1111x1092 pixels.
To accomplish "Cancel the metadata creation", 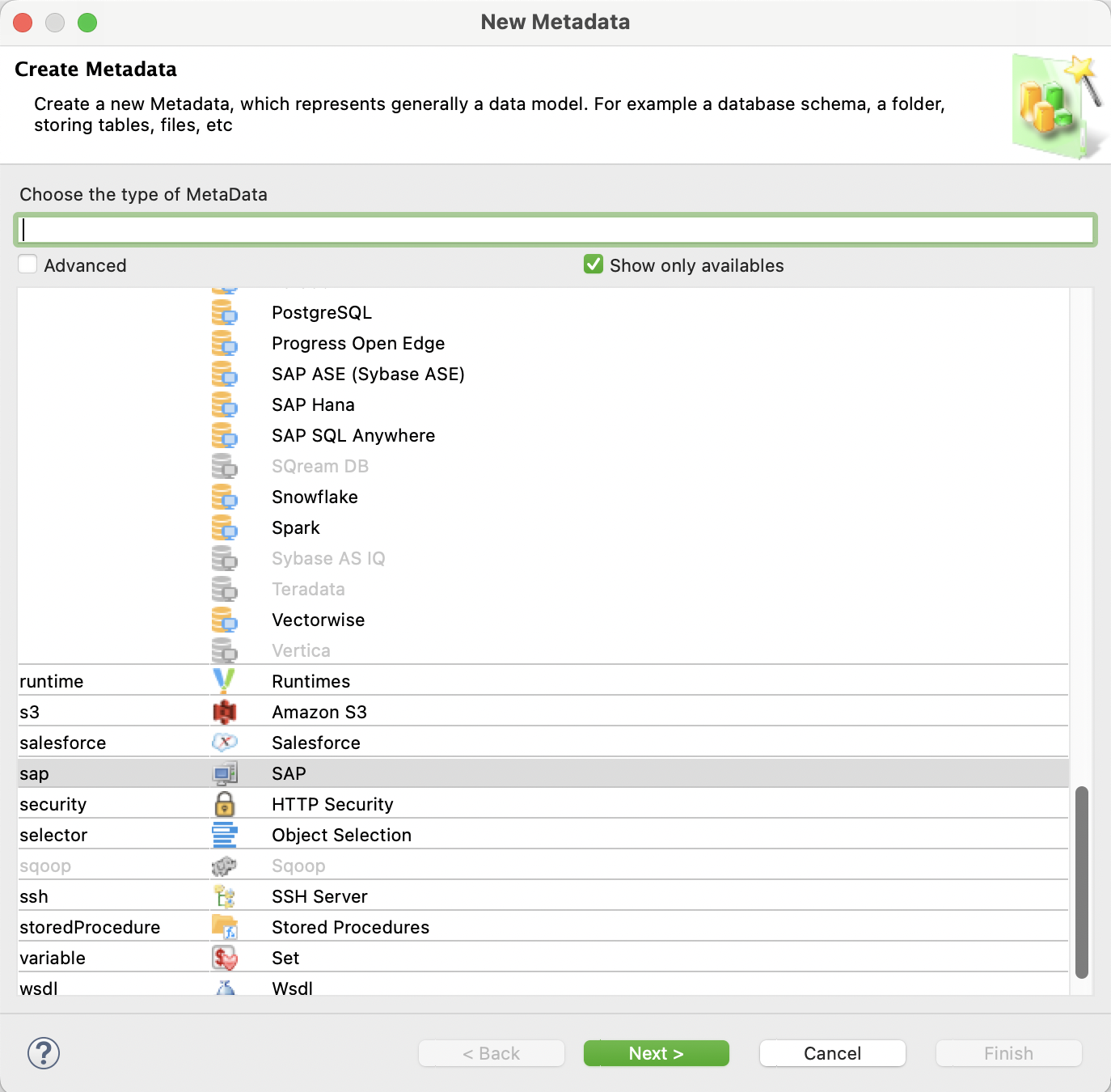I will click(832, 1052).
